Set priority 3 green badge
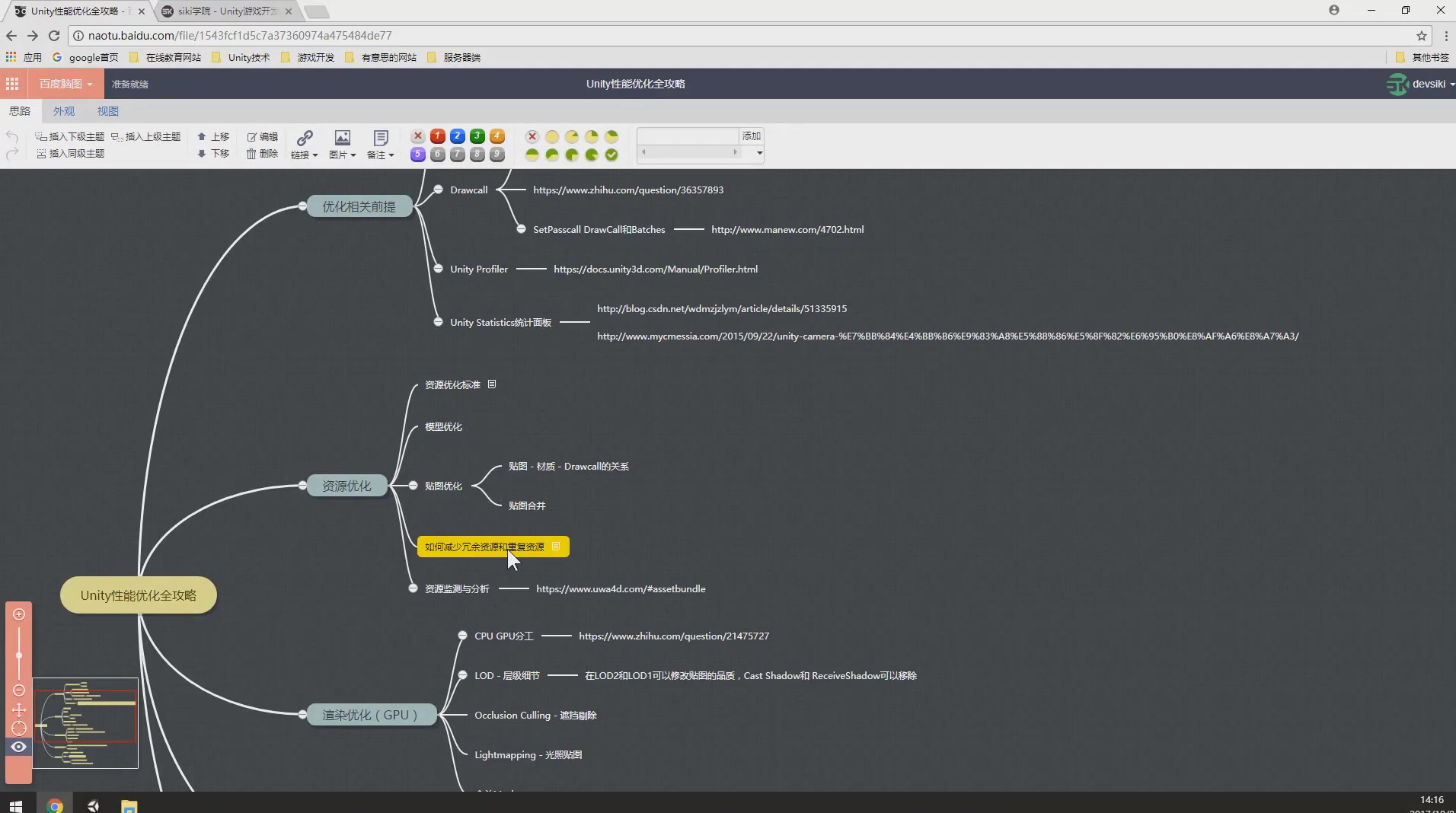 click(x=477, y=136)
